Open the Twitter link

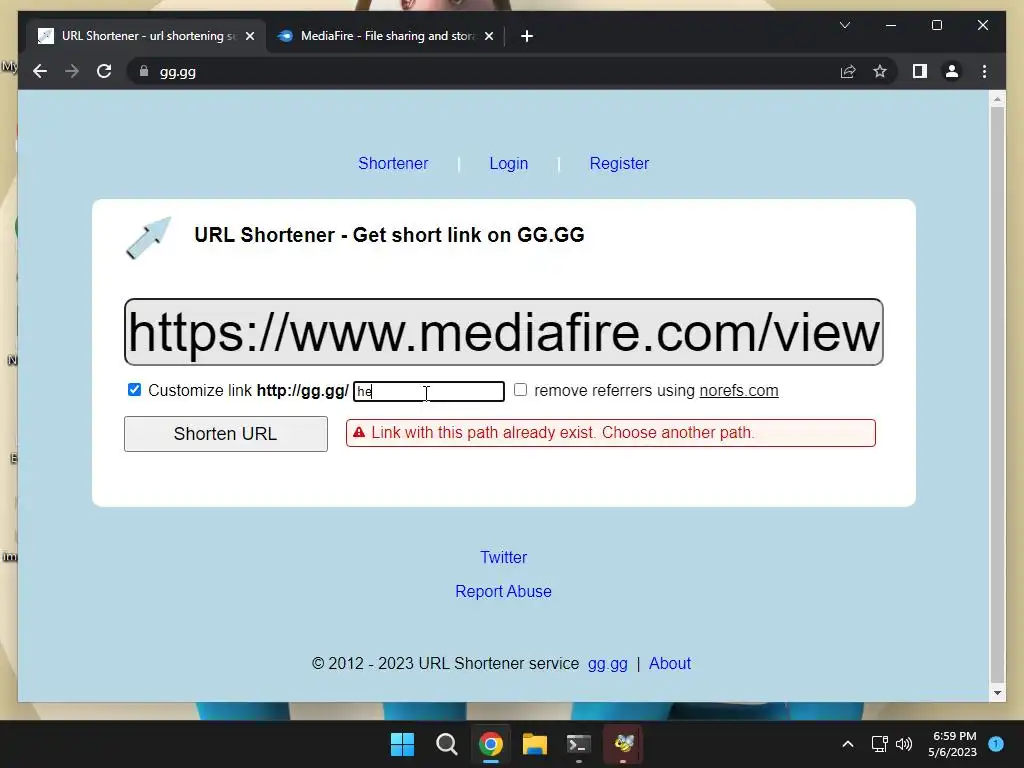(x=504, y=557)
